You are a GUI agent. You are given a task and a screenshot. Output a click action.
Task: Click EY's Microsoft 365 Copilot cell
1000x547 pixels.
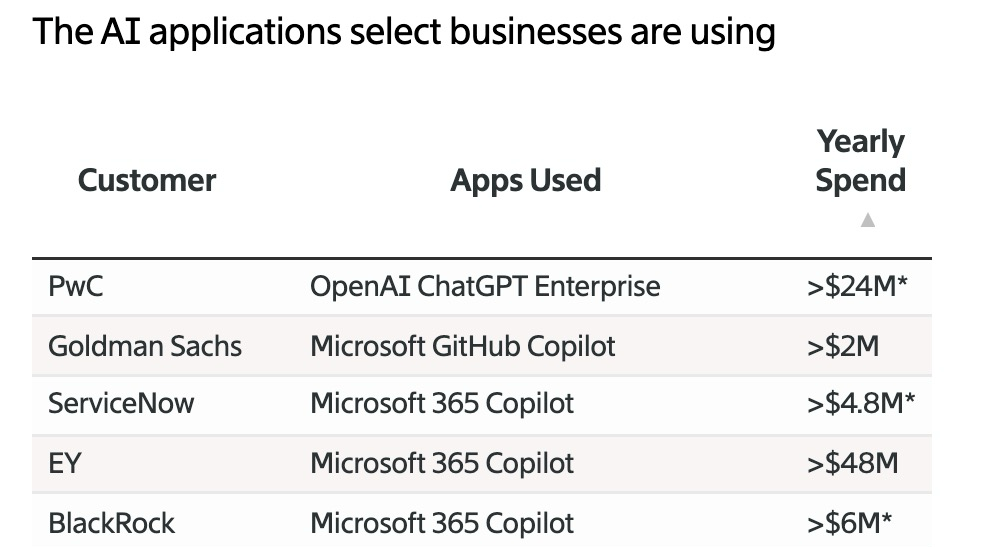442,463
